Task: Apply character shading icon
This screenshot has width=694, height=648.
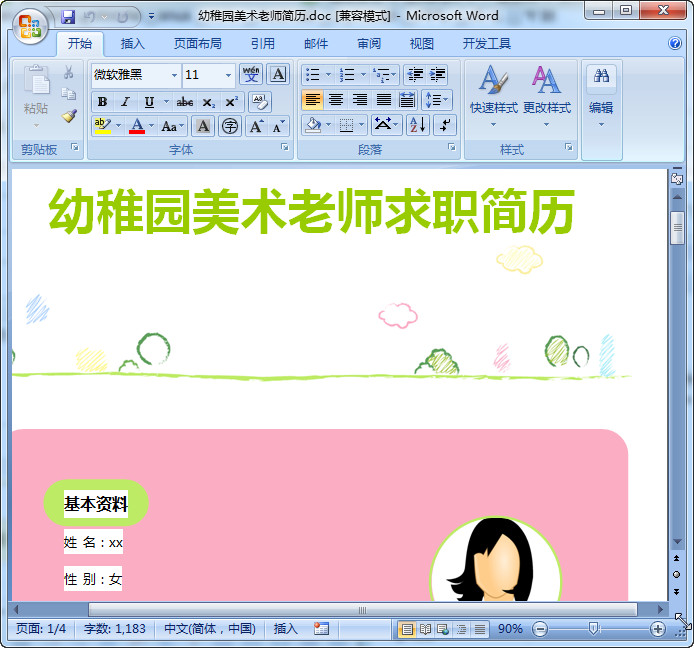Action: [203, 126]
